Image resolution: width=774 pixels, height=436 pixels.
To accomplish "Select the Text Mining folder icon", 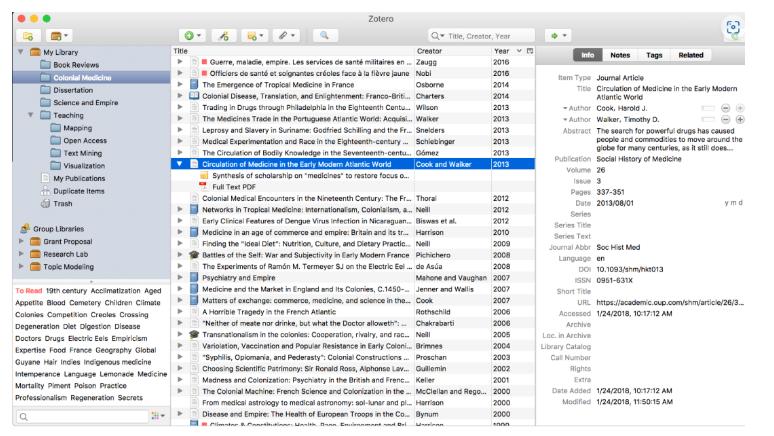I will (x=55, y=153).
